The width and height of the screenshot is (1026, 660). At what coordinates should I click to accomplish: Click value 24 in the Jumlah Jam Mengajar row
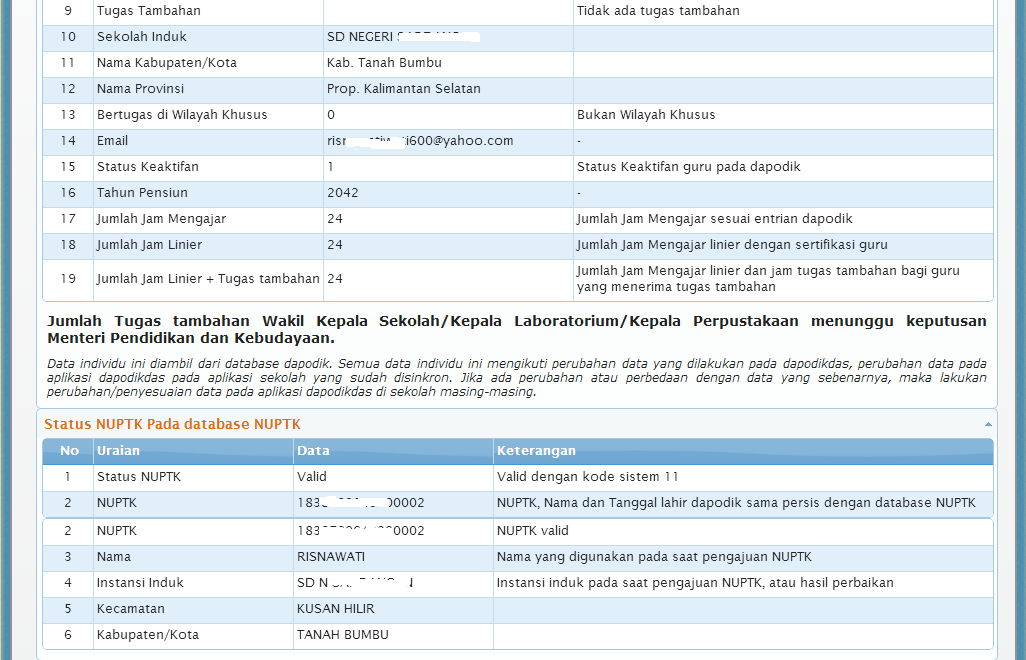click(334, 218)
